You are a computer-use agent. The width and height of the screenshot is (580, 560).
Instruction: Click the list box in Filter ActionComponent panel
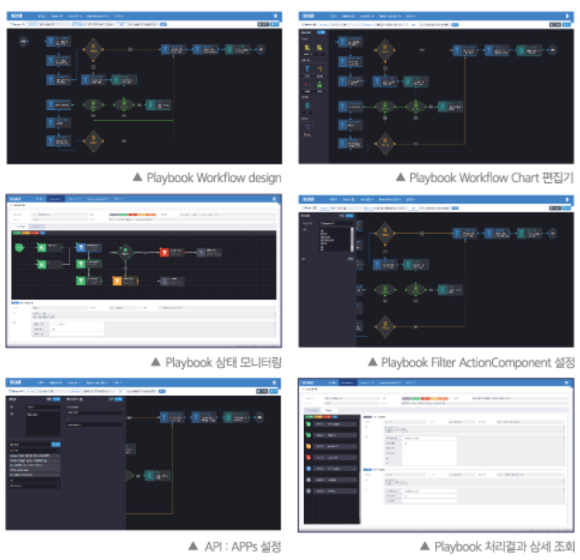click(335, 239)
